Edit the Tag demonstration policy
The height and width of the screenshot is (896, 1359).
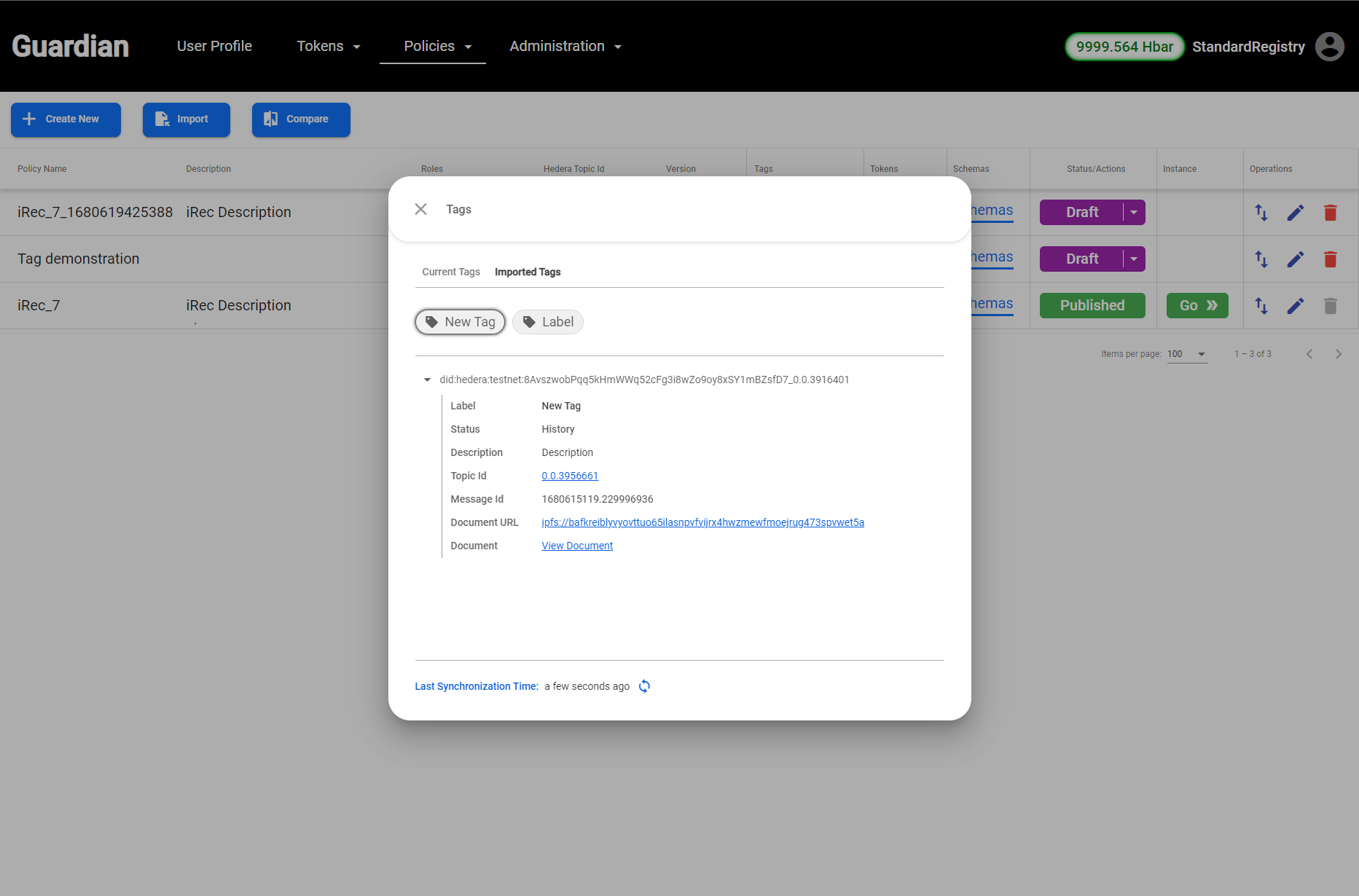tap(1295, 259)
